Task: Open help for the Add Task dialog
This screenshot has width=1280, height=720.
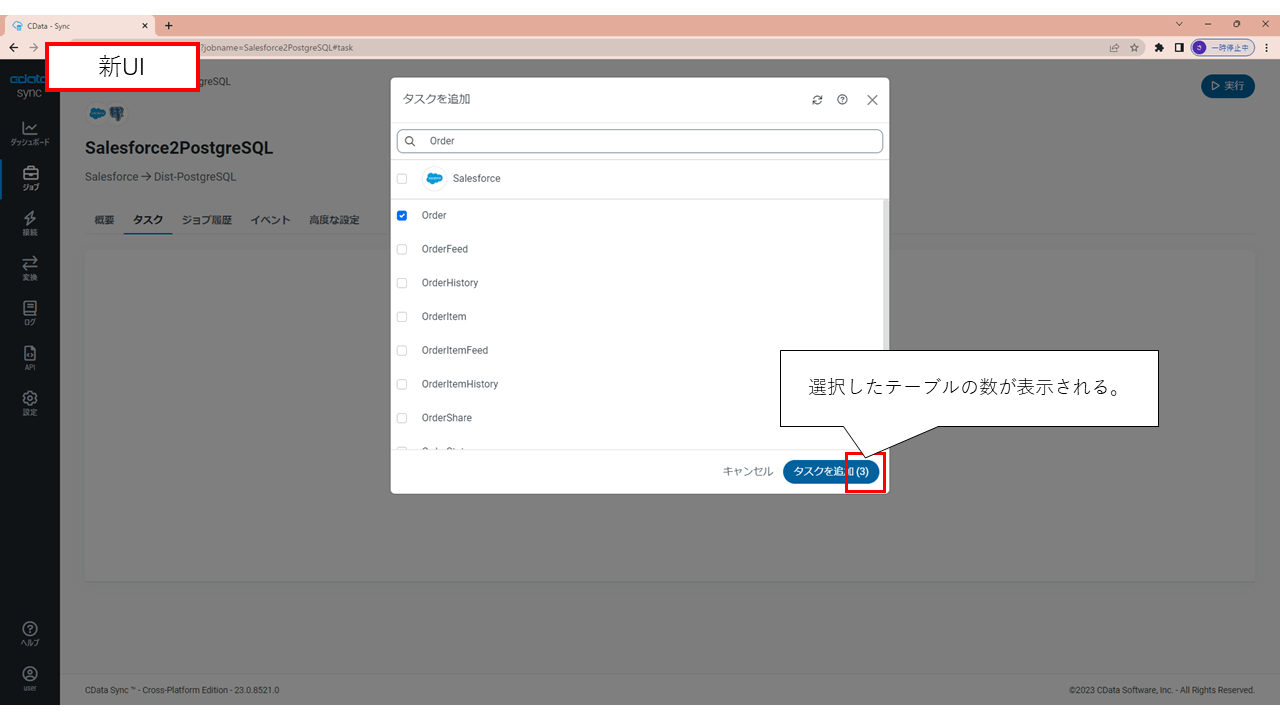Action: point(842,100)
